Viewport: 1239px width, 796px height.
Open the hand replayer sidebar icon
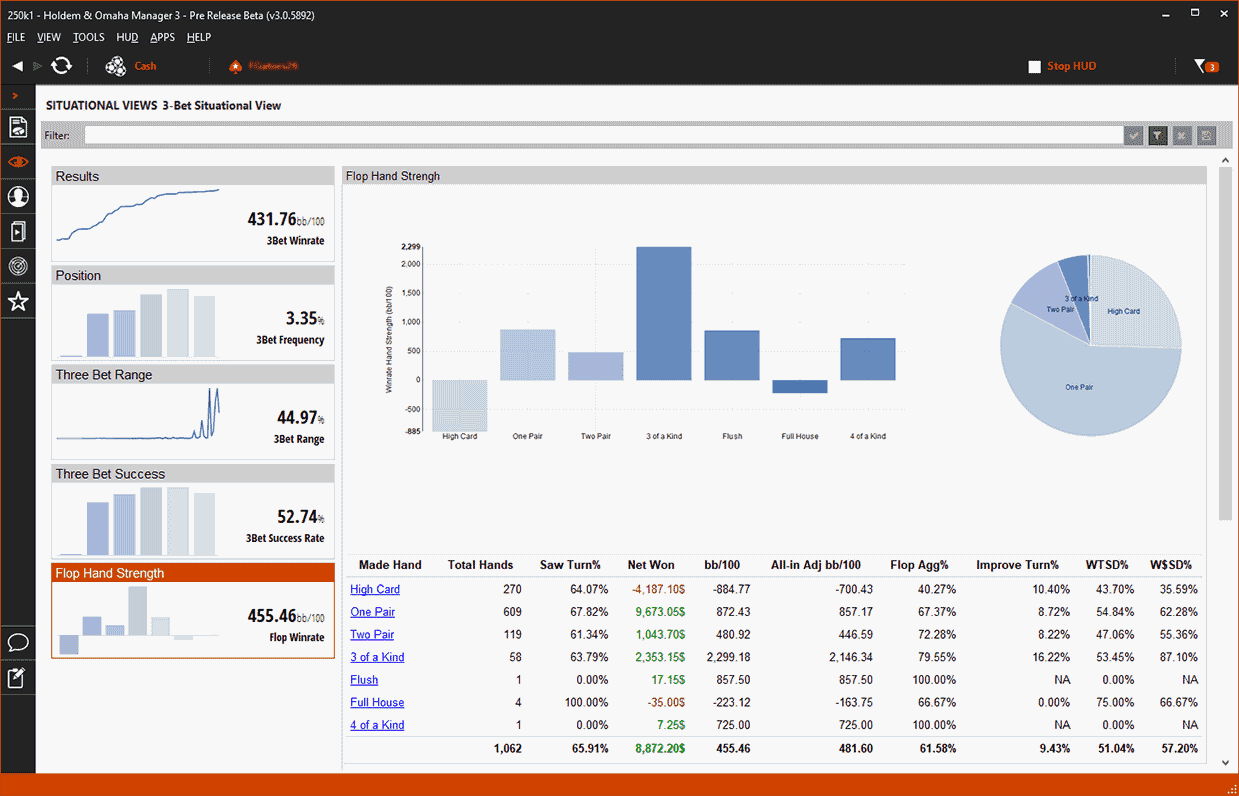pos(18,232)
